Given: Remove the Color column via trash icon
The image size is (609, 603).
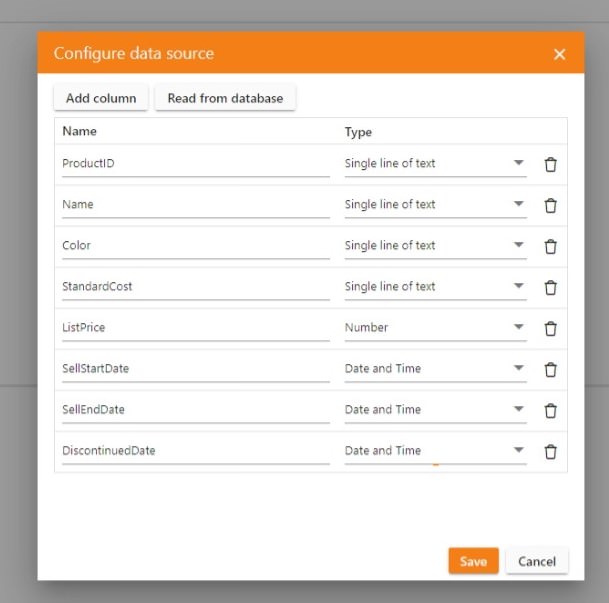Looking at the screenshot, I should click(x=550, y=246).
